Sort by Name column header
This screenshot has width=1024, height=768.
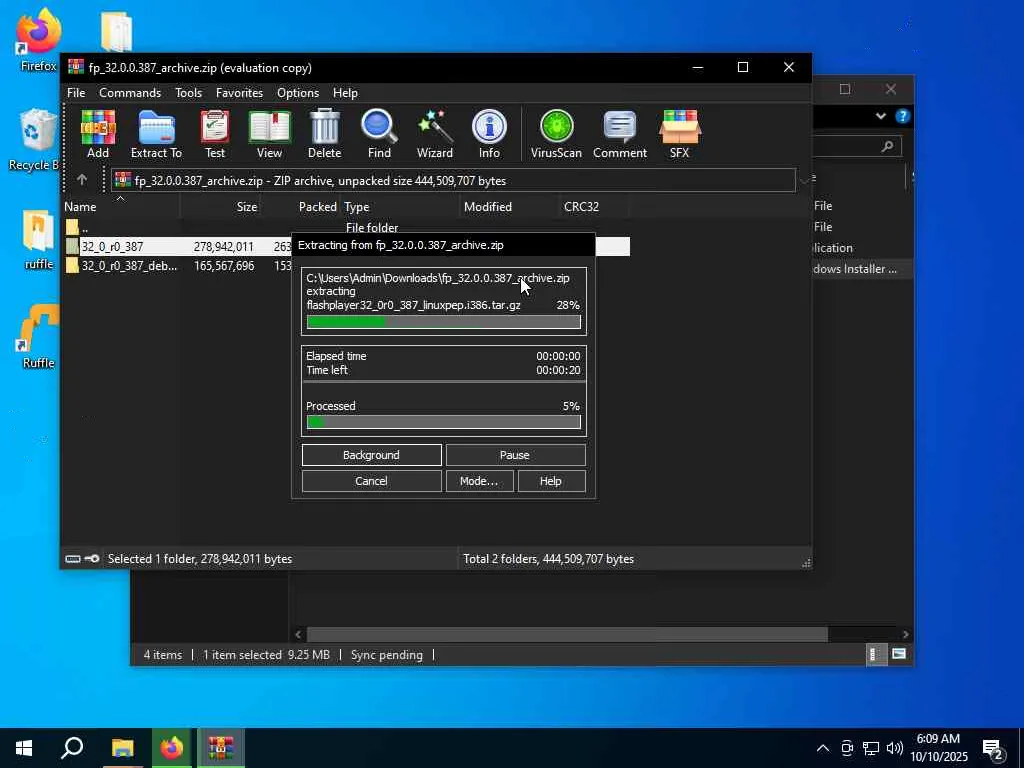120,206
